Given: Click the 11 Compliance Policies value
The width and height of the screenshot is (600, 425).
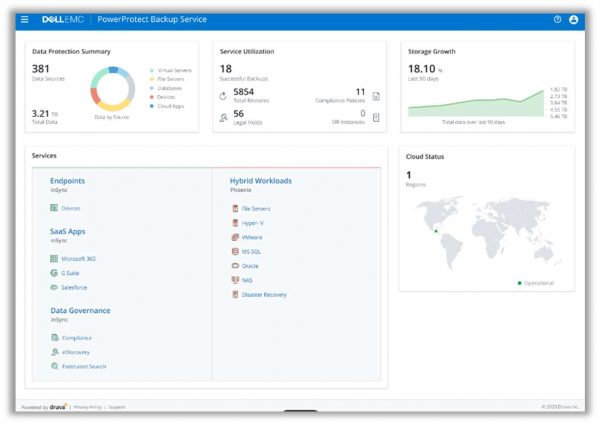Looking at the screenshot, I should tap(360, 92).
